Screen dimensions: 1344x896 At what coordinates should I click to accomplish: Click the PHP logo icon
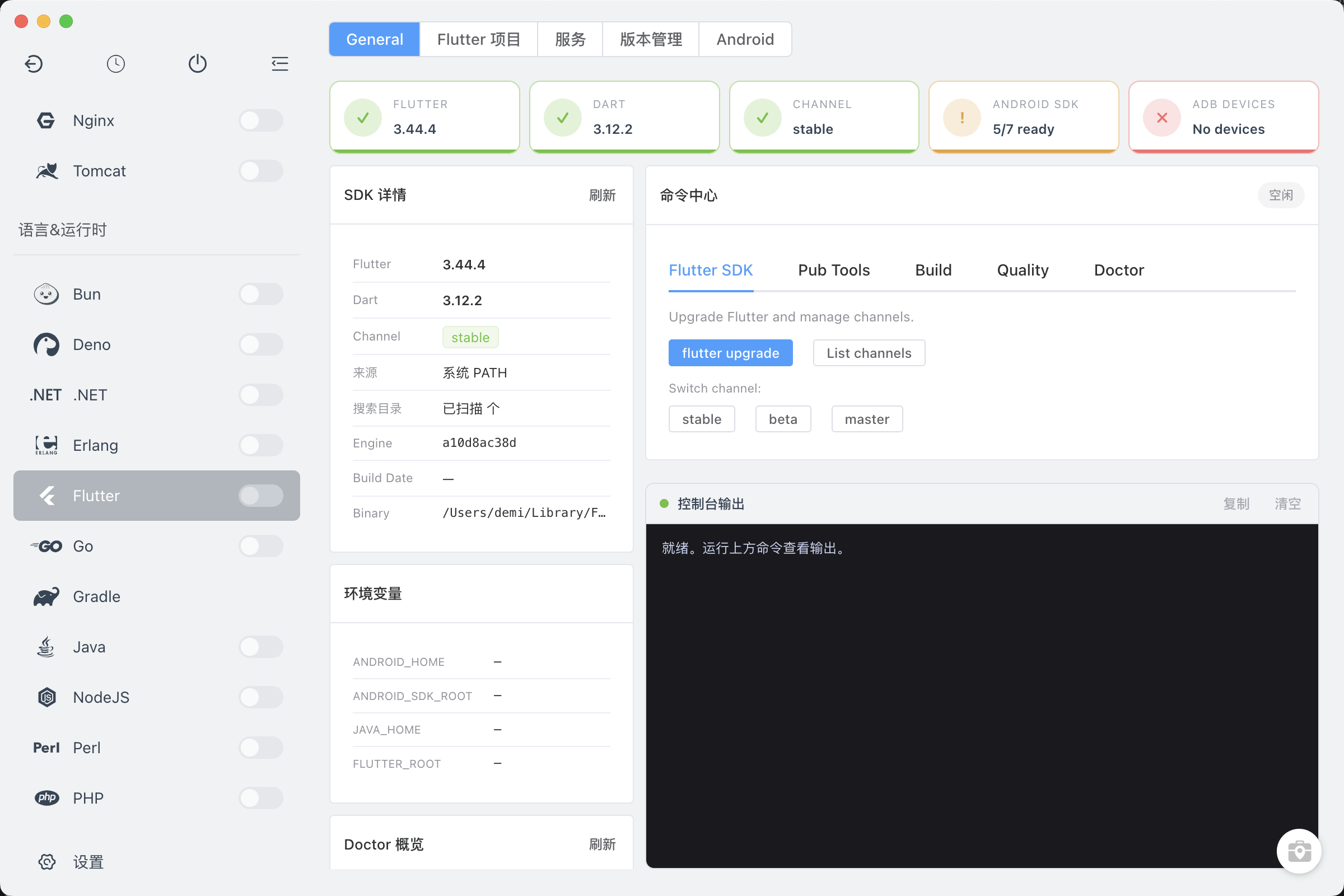point(46,797)
